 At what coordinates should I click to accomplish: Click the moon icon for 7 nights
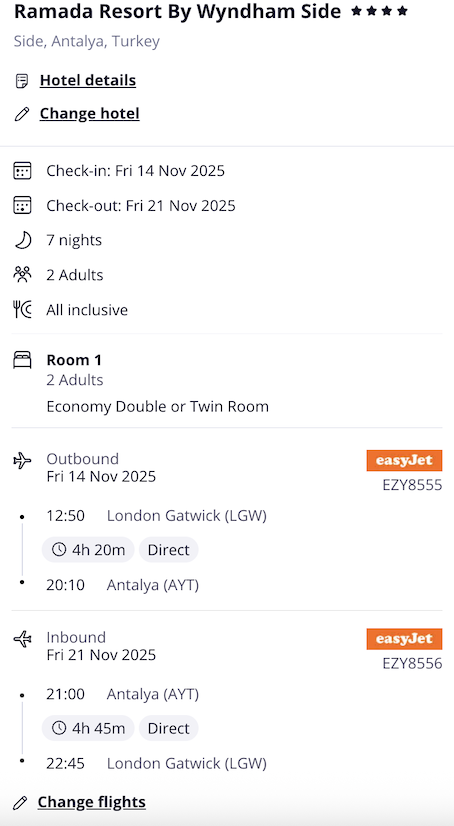(22, 240)
